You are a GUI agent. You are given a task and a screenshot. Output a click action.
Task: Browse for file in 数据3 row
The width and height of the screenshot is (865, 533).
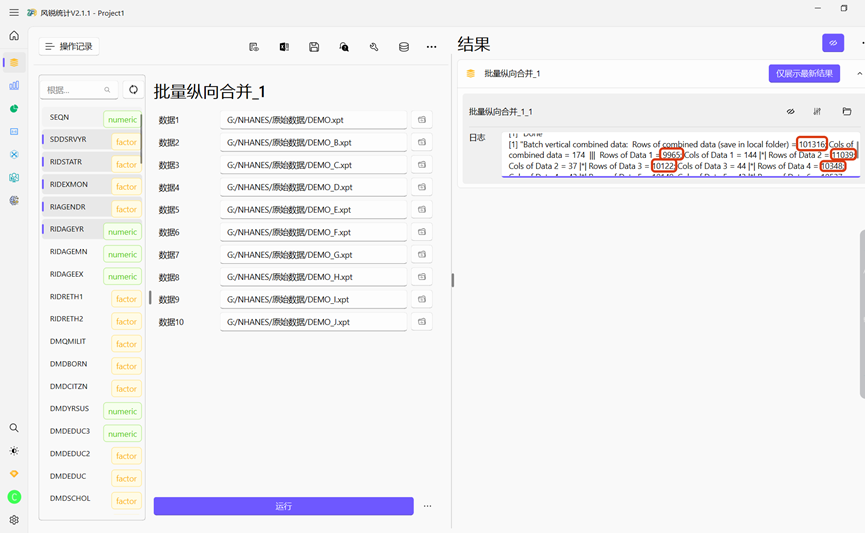[x=422, y=165]
